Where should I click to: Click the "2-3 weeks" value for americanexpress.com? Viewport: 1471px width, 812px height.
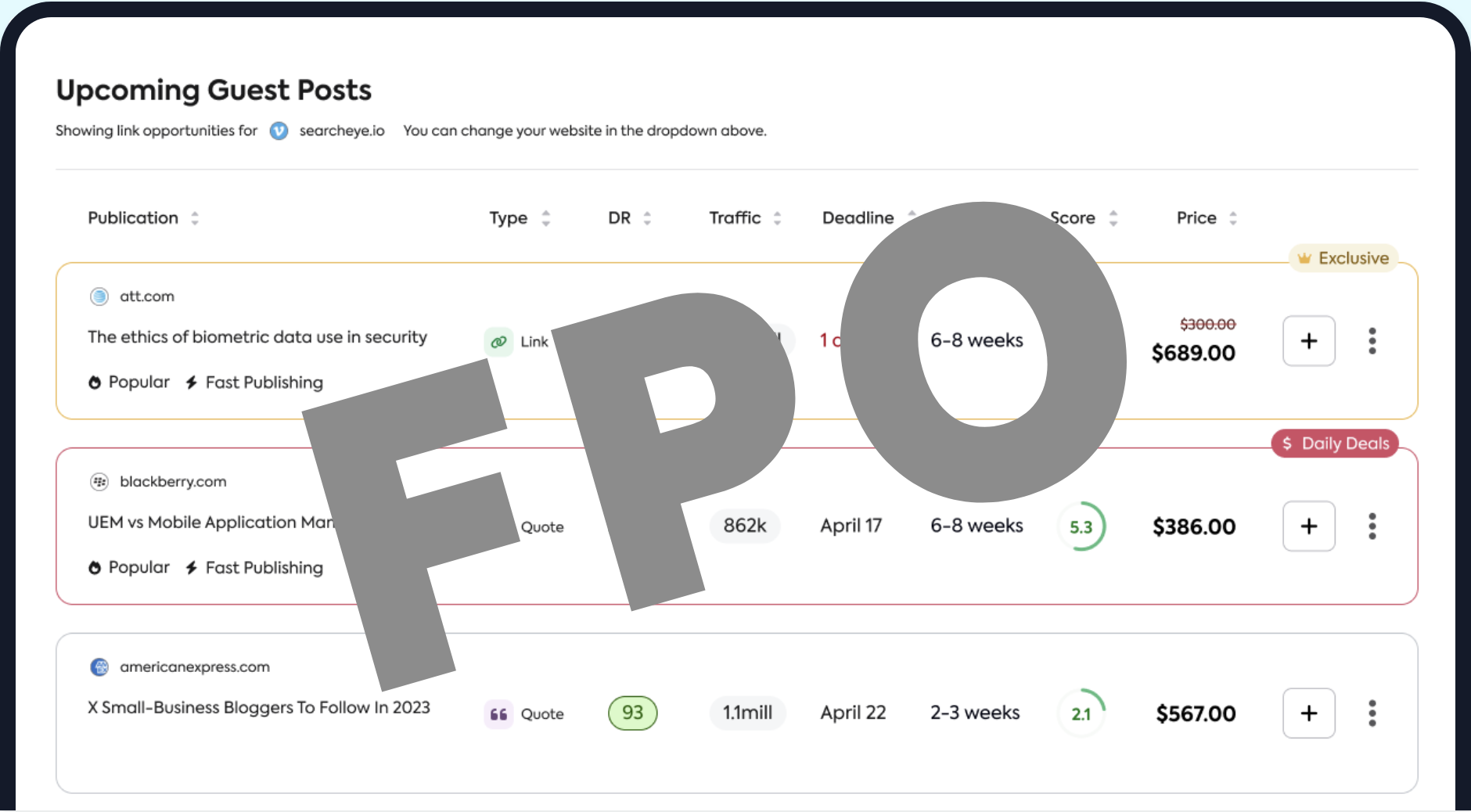point(975,713)
